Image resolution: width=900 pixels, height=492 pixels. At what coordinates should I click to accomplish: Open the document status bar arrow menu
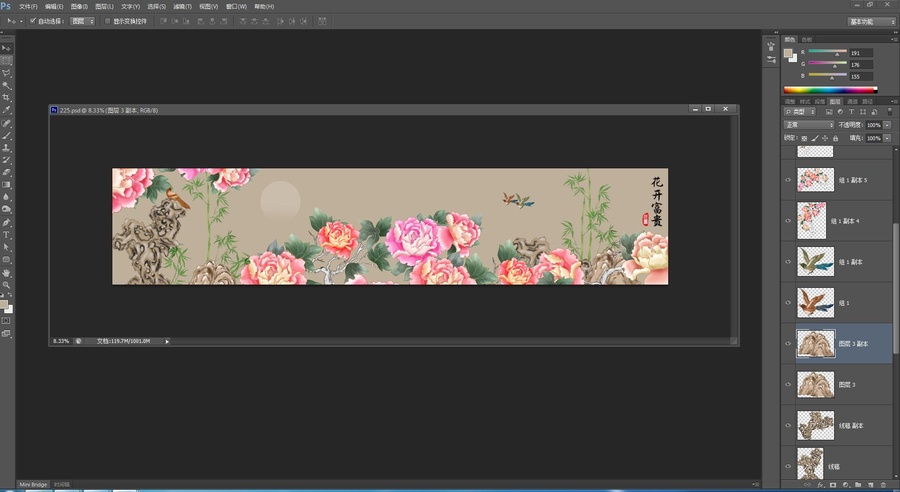167,342
